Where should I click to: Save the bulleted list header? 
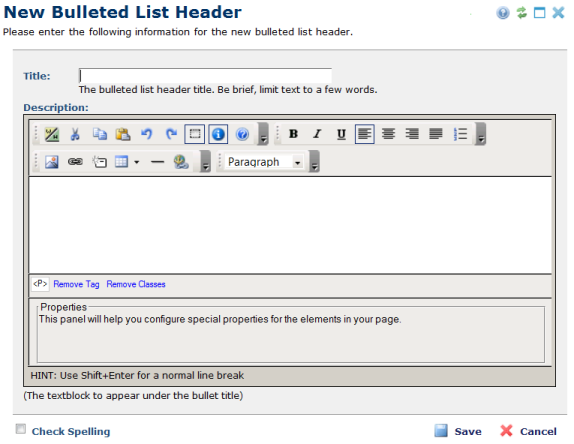click(458, 431)
